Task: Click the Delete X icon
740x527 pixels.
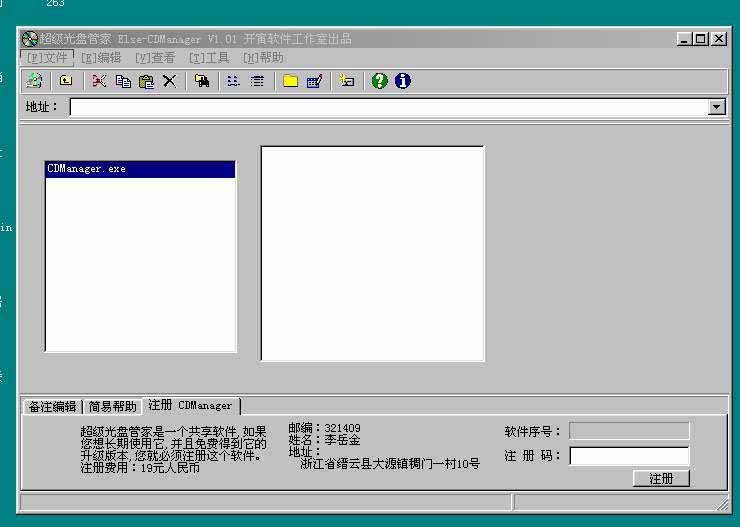Action: (169, 81)
